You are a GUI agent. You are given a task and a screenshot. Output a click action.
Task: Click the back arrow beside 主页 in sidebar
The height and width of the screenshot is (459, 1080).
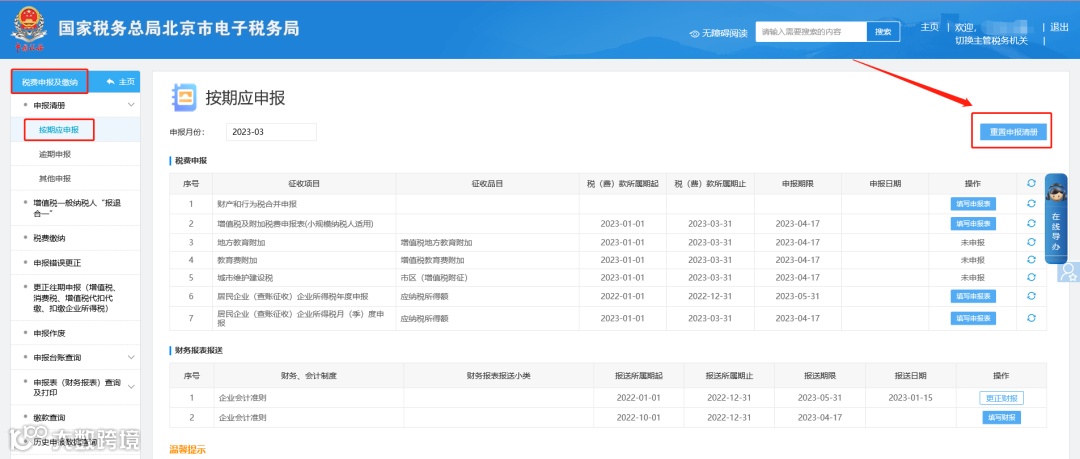110,82
